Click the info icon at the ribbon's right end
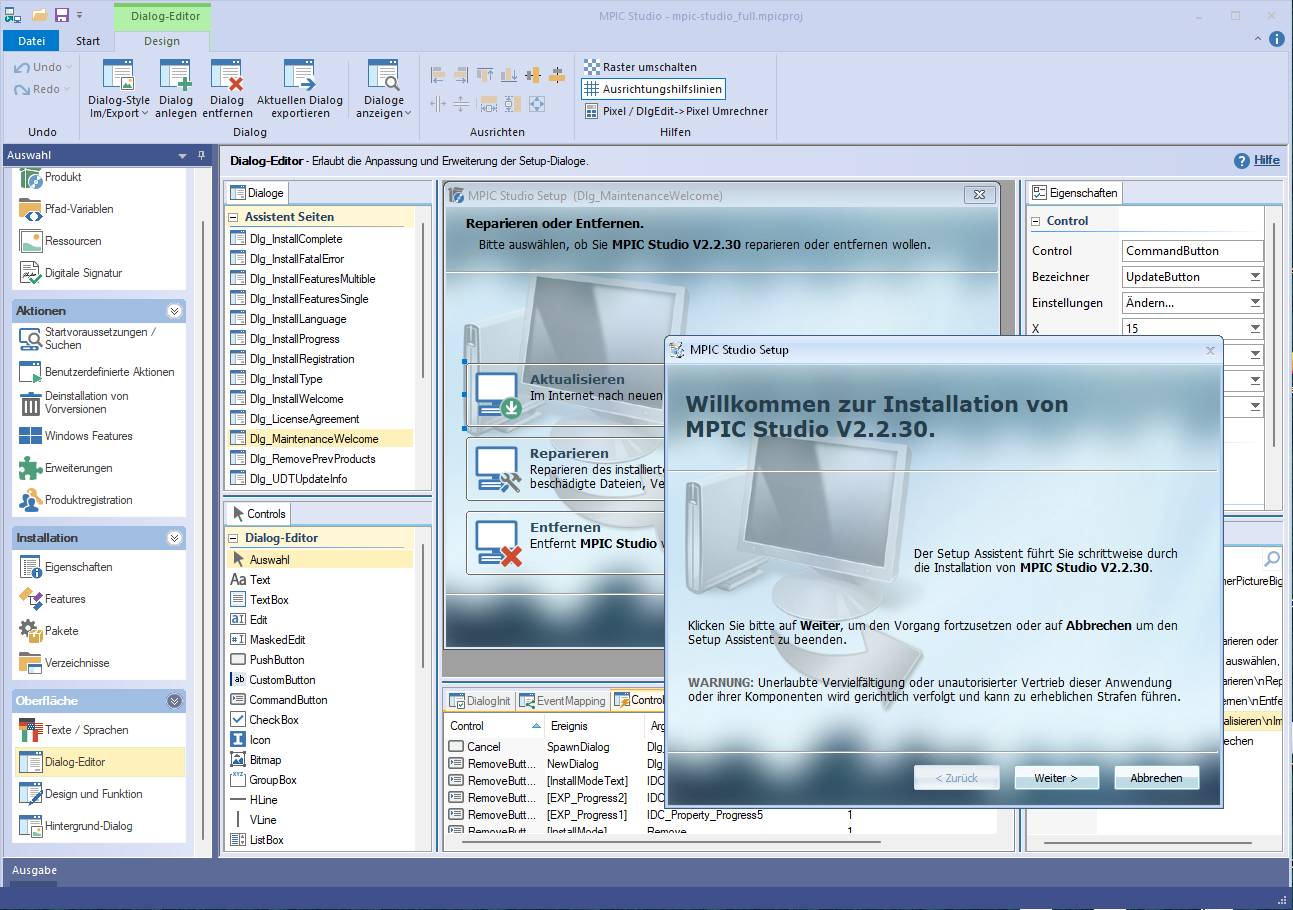 coord(1276,39)
